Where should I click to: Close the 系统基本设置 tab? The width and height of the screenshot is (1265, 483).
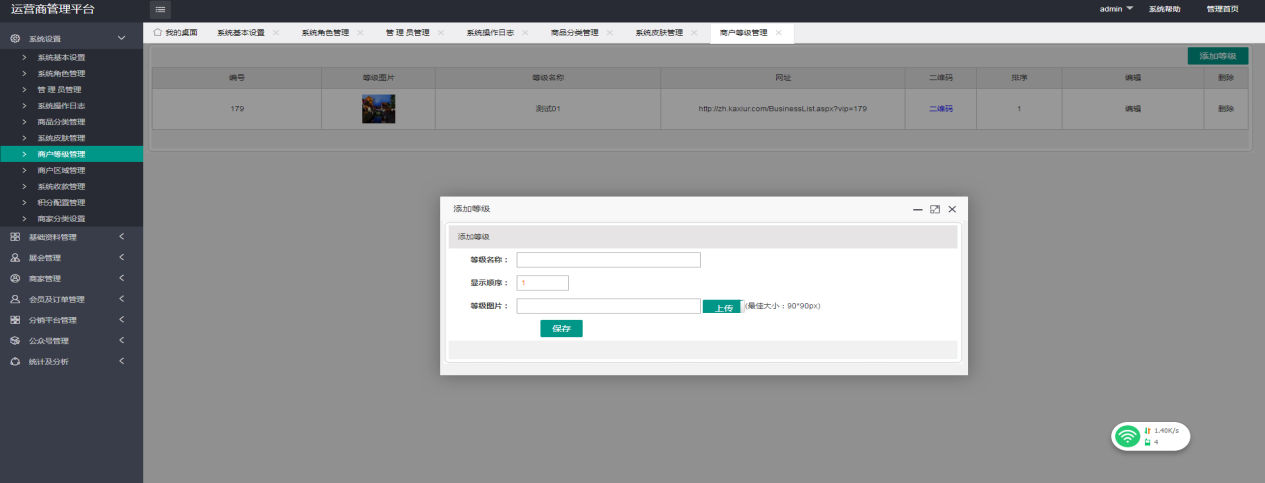tap(276, 33)
